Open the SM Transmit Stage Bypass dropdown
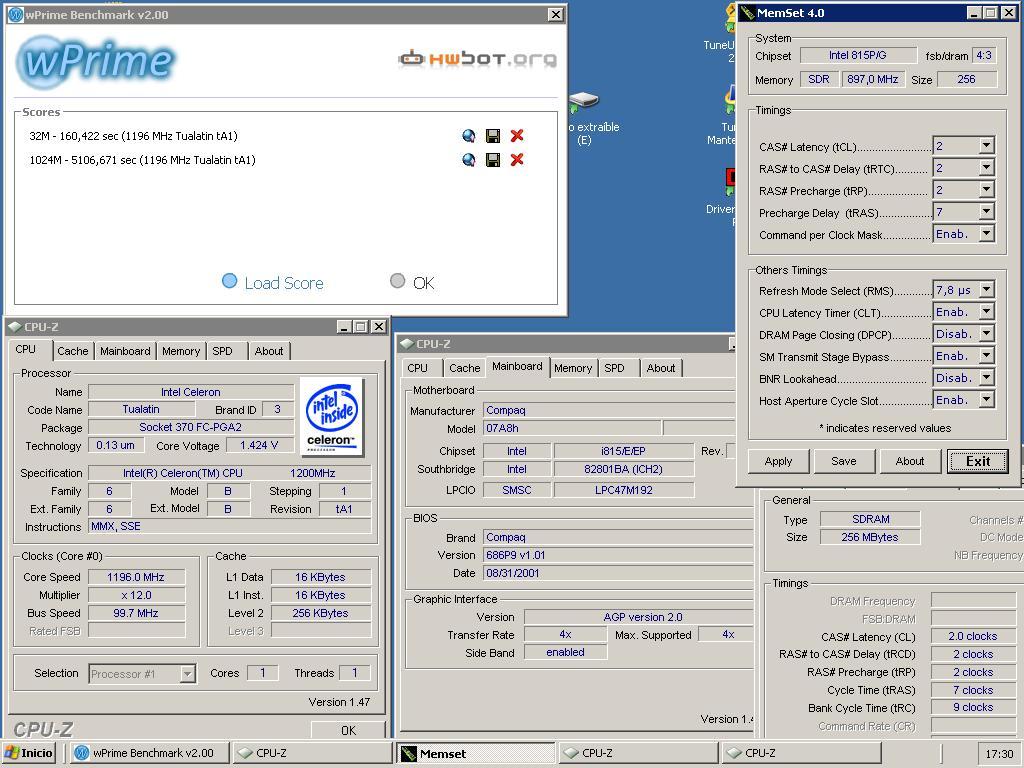Image resolution: width=1024 pixels, height=768 pixels. coord(986,356)
